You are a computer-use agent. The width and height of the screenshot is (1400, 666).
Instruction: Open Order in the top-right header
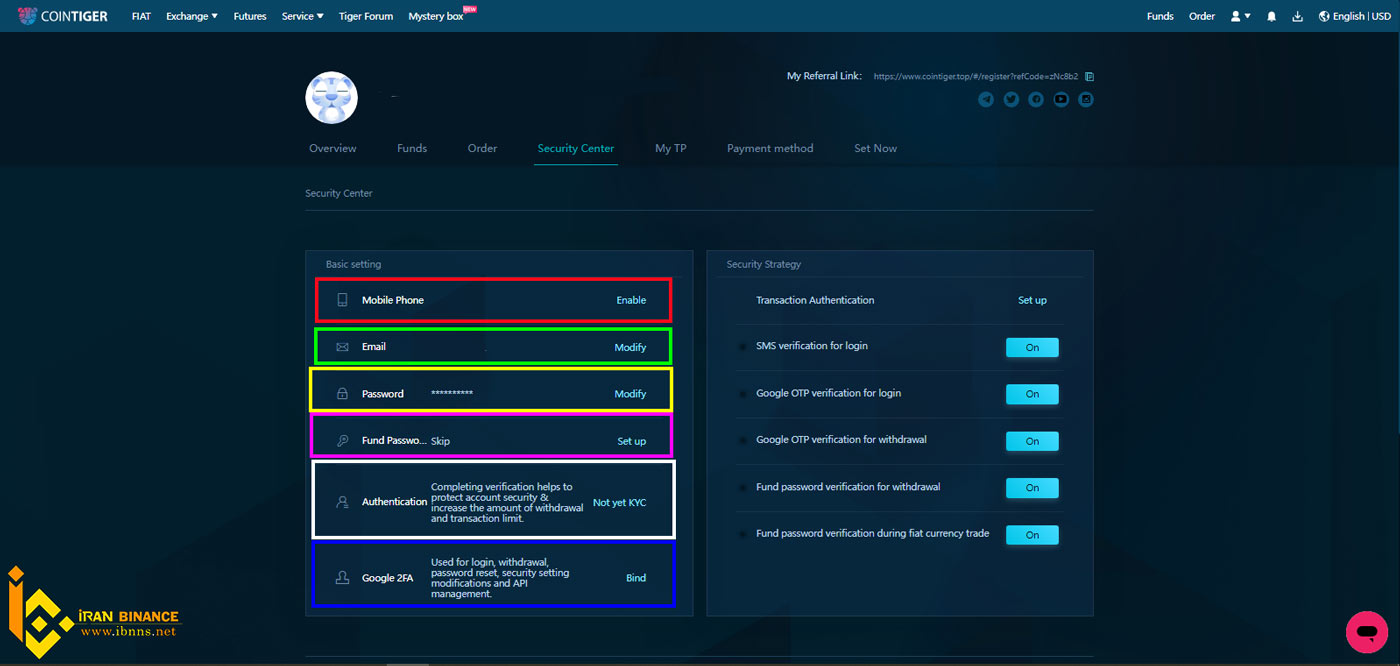[1202, 16]
